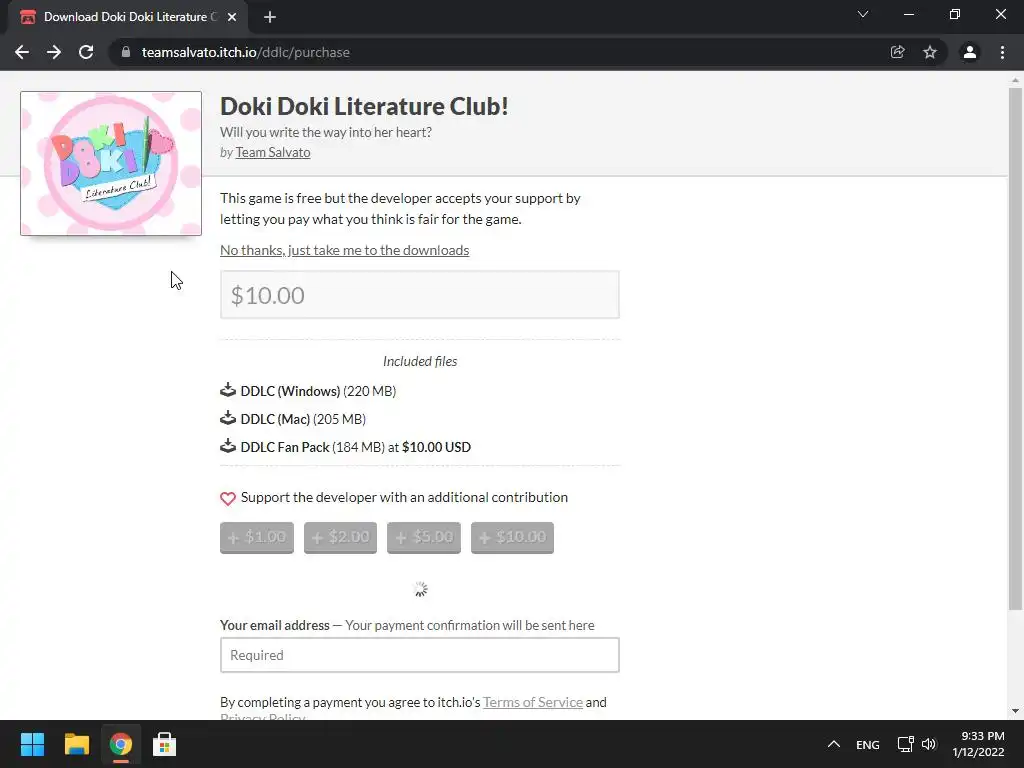The image size is (1024, 768).
Task: Click the ENG language indicator
Action: tap(868, 745)
